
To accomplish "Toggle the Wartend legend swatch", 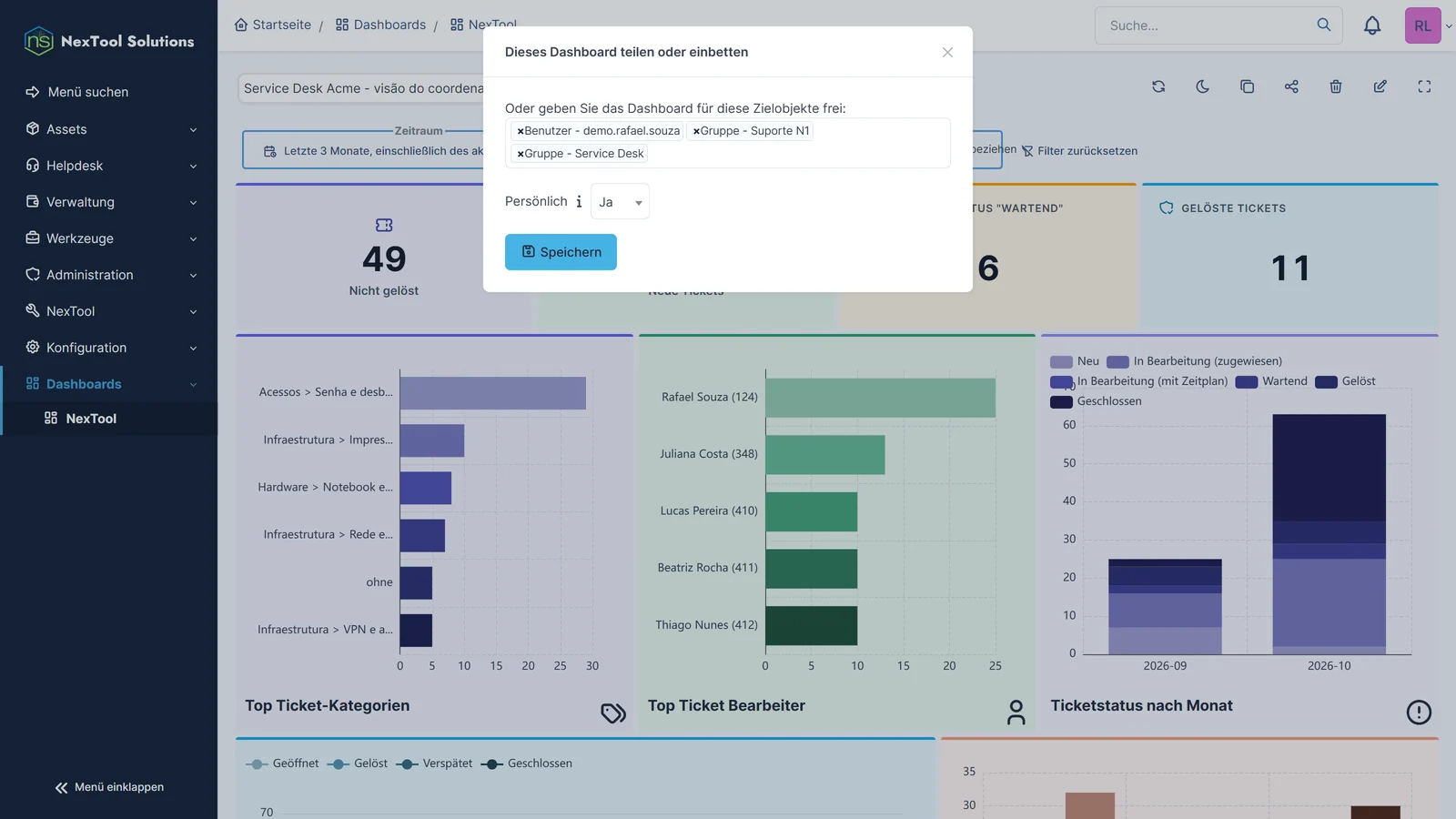I will coord(1247,381).
